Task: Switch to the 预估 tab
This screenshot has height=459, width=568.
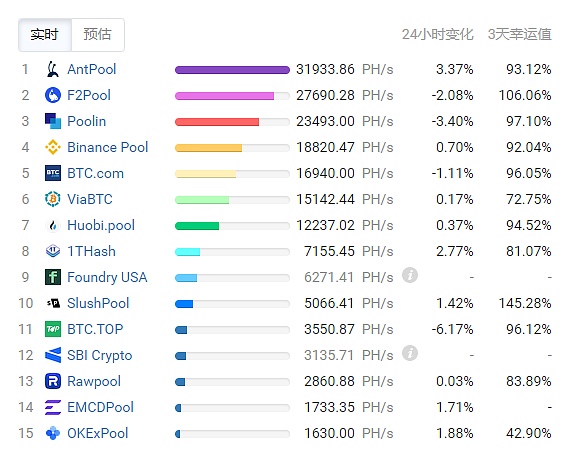Action: pos(98,35)
